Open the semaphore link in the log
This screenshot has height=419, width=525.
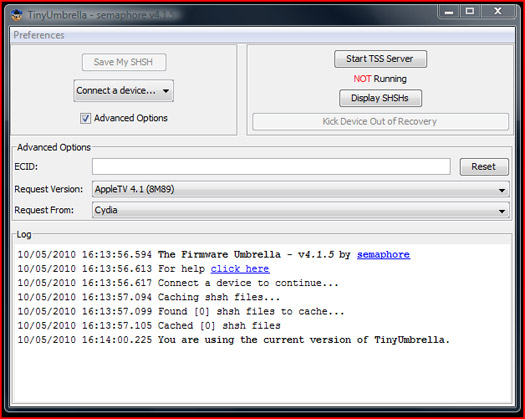point(383,255)
